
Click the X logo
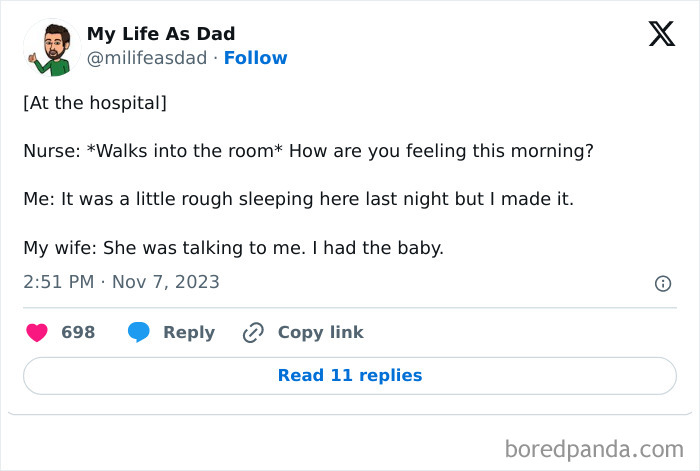pos(661,35)
